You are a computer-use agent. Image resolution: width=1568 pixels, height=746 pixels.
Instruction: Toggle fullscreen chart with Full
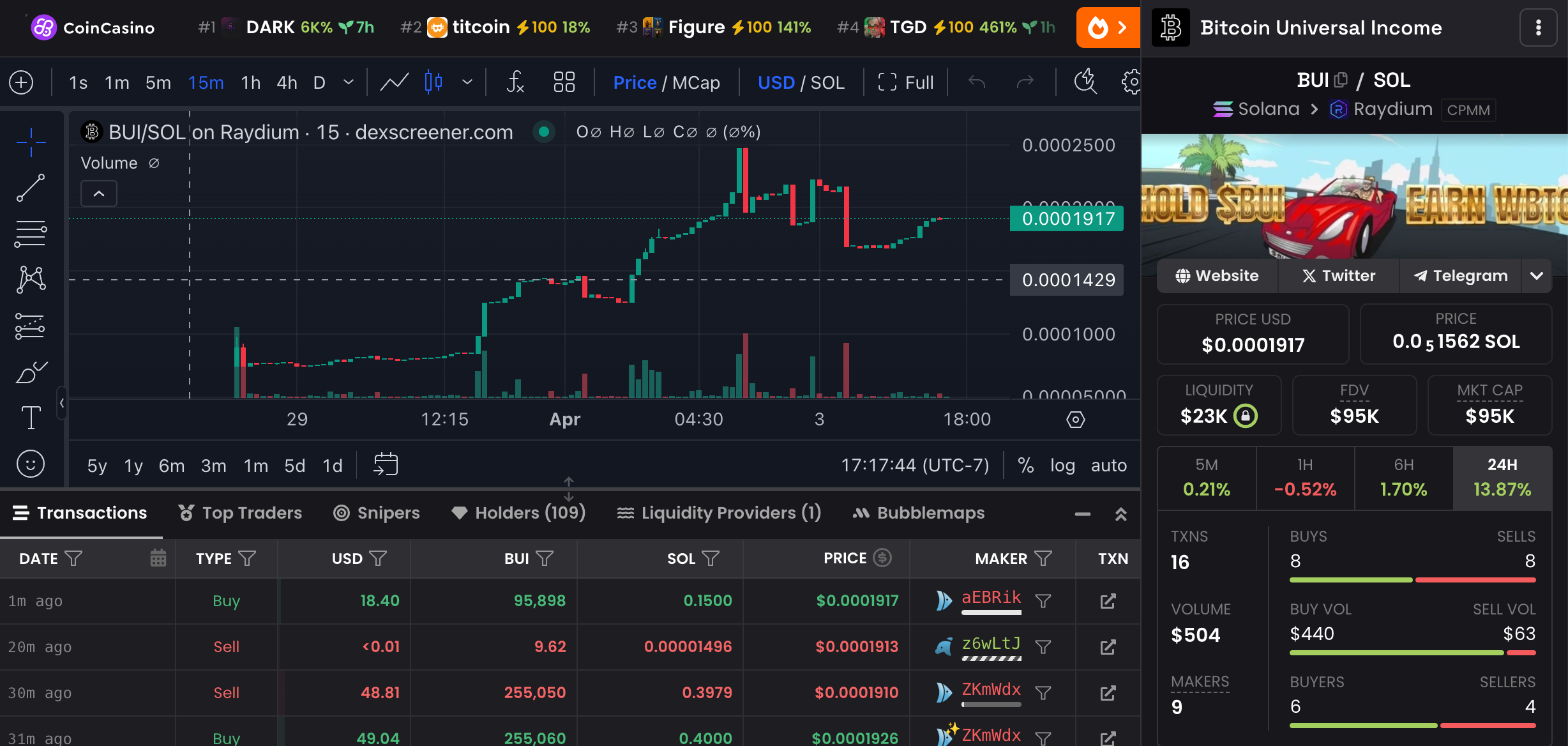(x=905, y=82)
